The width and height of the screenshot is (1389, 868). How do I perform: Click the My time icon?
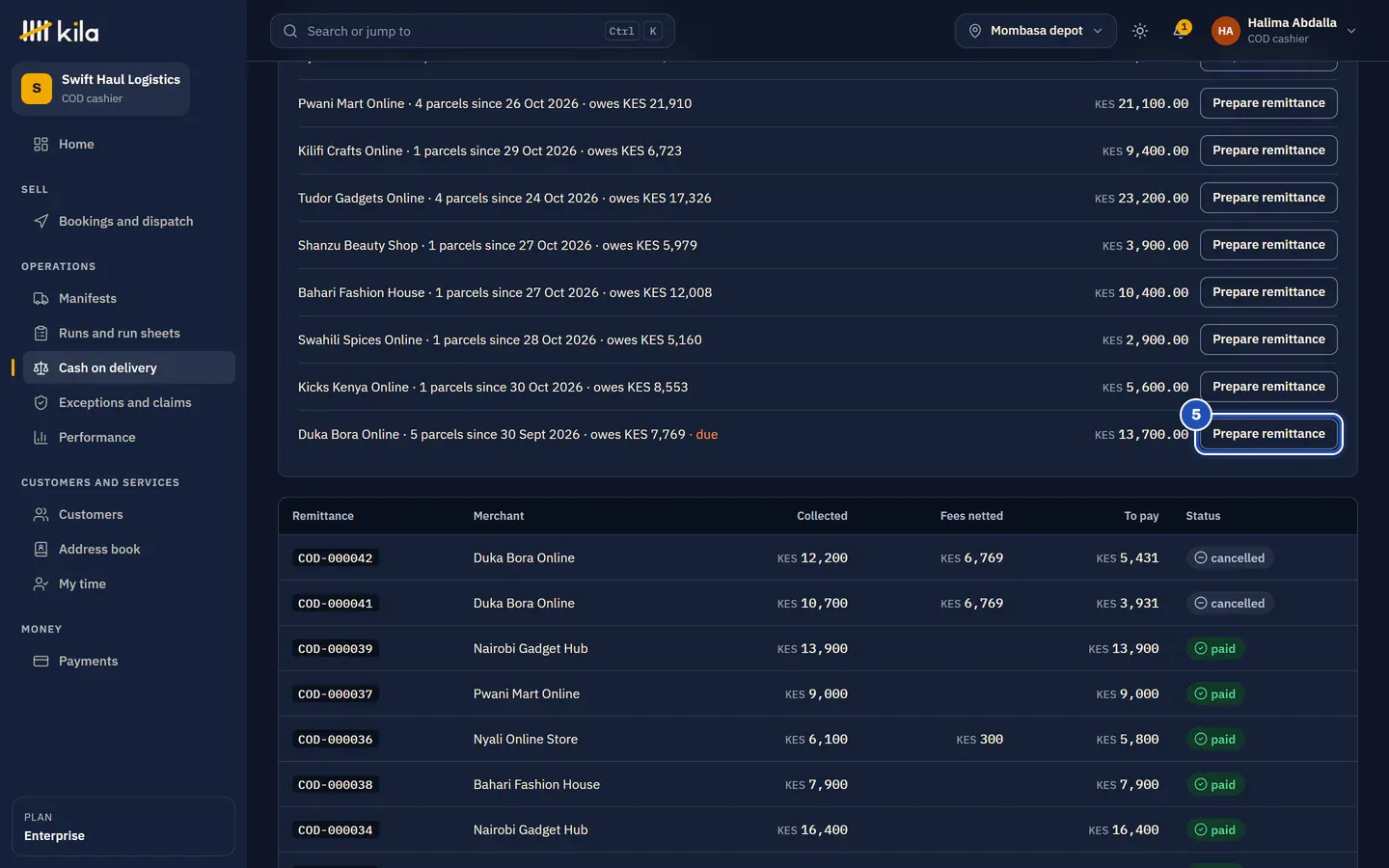(41, 584)
